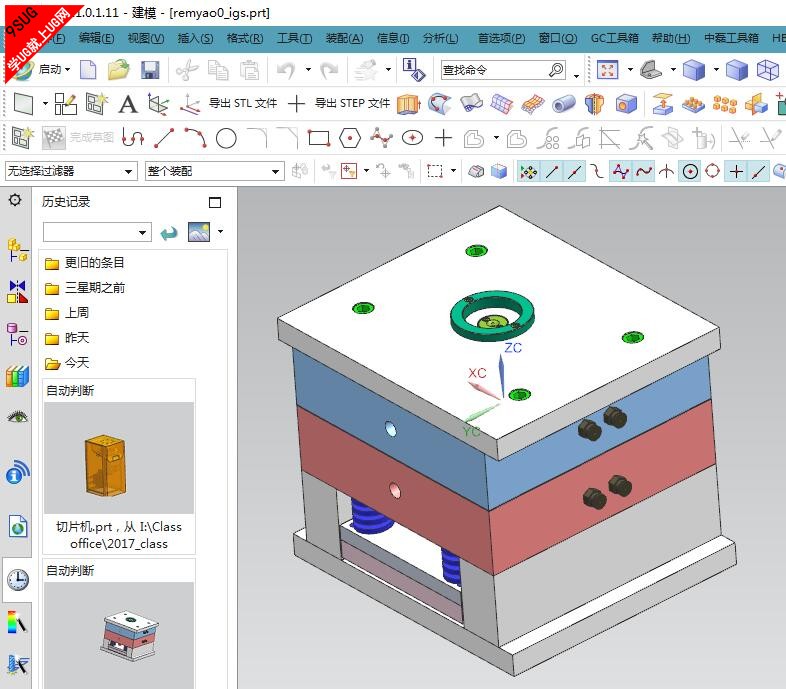This screenshot has height=689, width=786.
Task: Open the History clock sidebar tab
Action: pos(18,580)
